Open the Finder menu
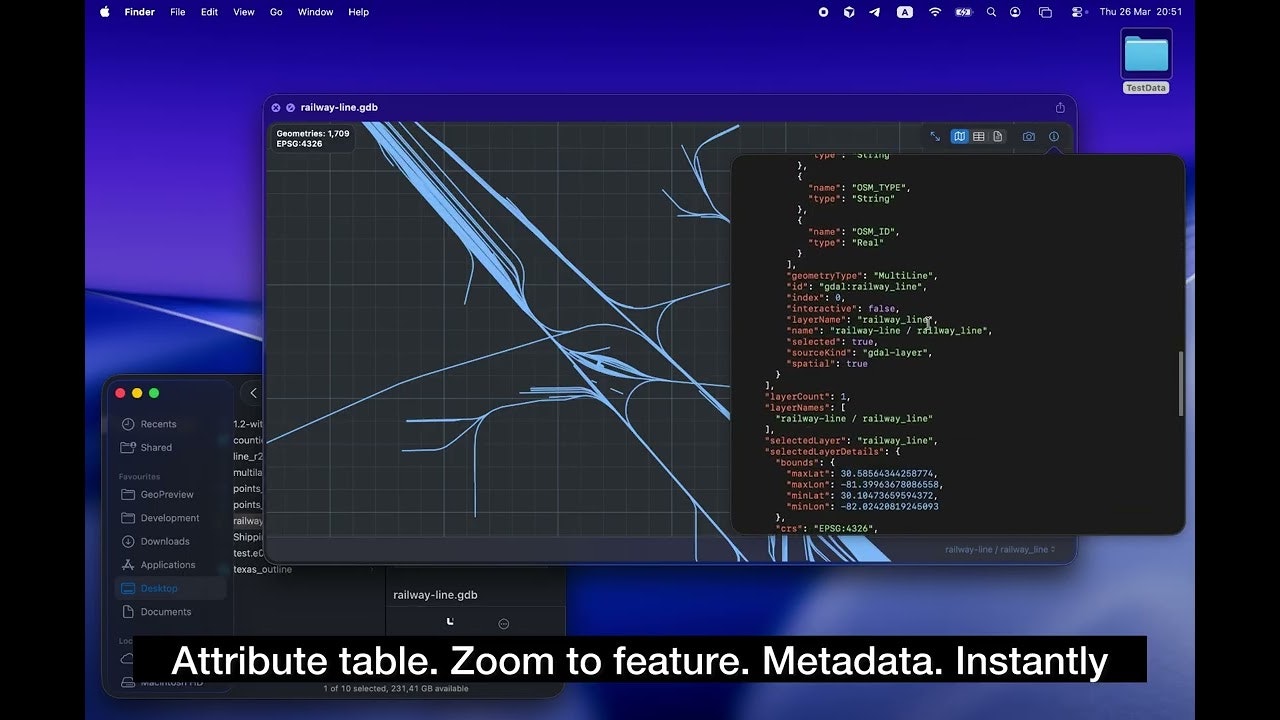Image resolution: width=1280 pixels, height=720 pixels. [139, 12]
